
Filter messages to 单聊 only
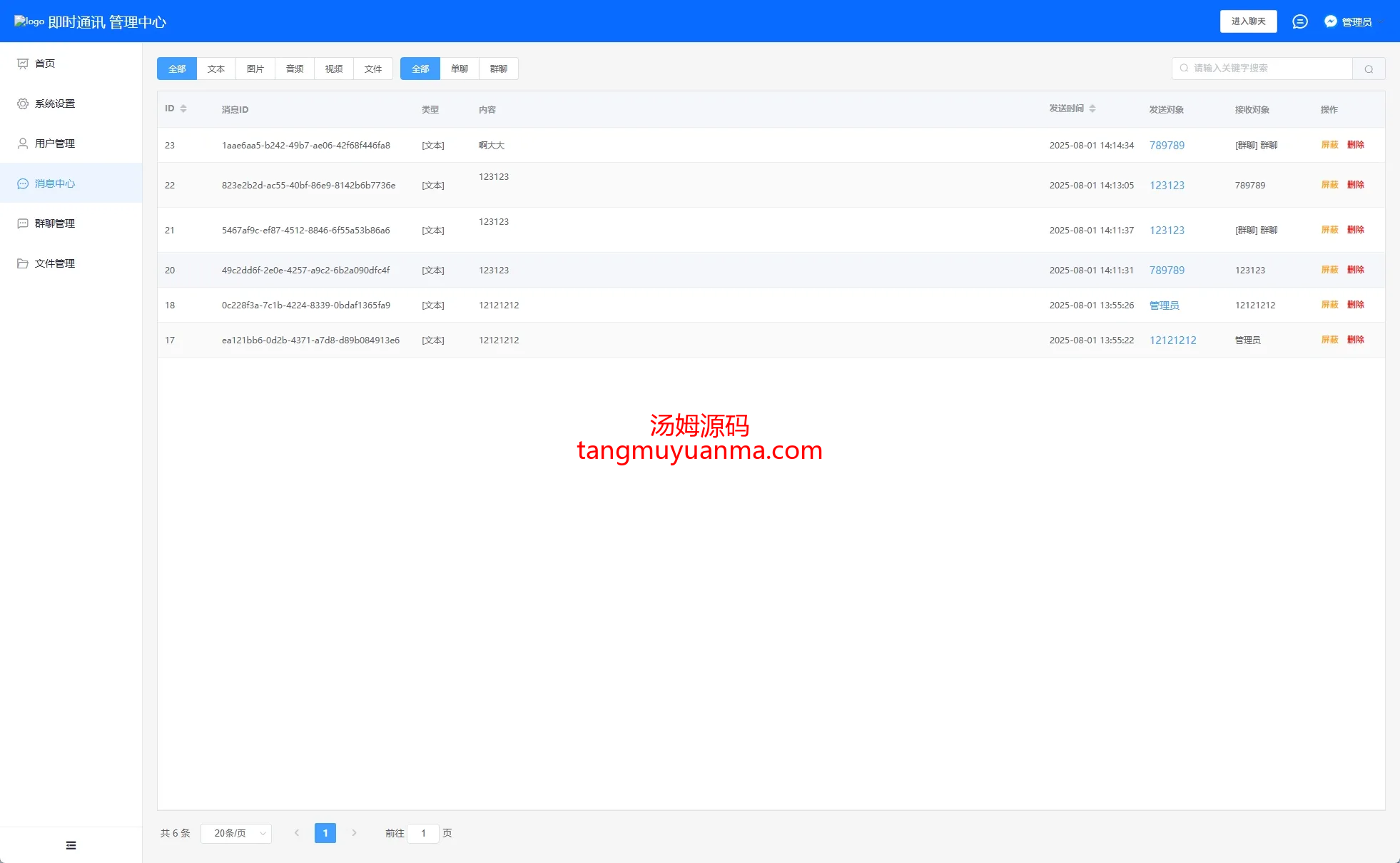tap(460, 69)
